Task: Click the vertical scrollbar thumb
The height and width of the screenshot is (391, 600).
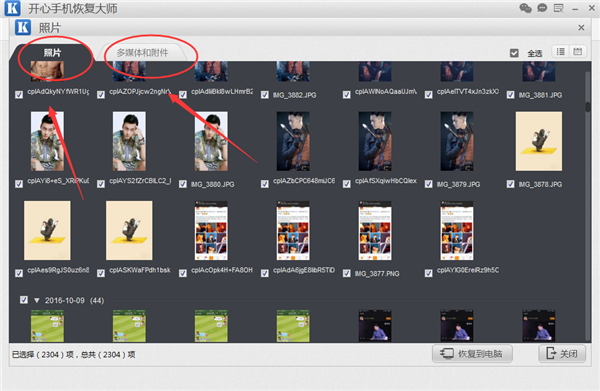Action: tap(588, 106)
